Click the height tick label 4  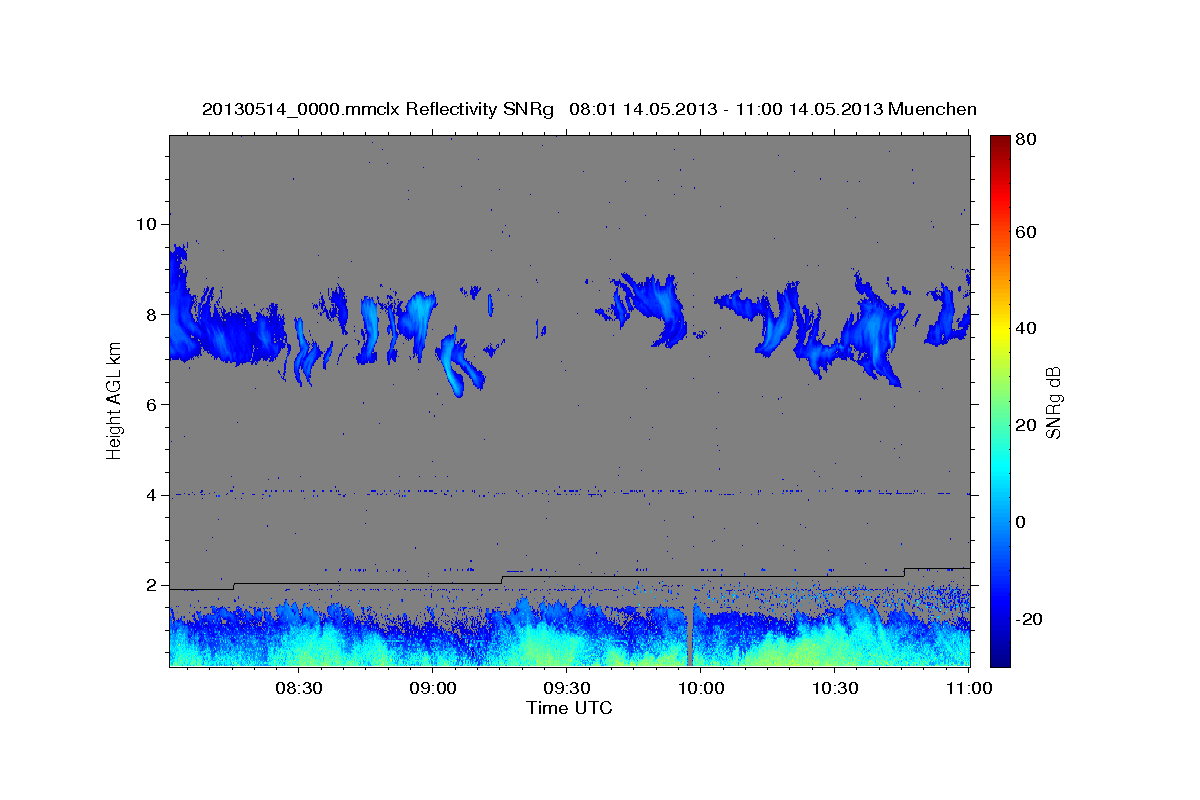point(152,495)
